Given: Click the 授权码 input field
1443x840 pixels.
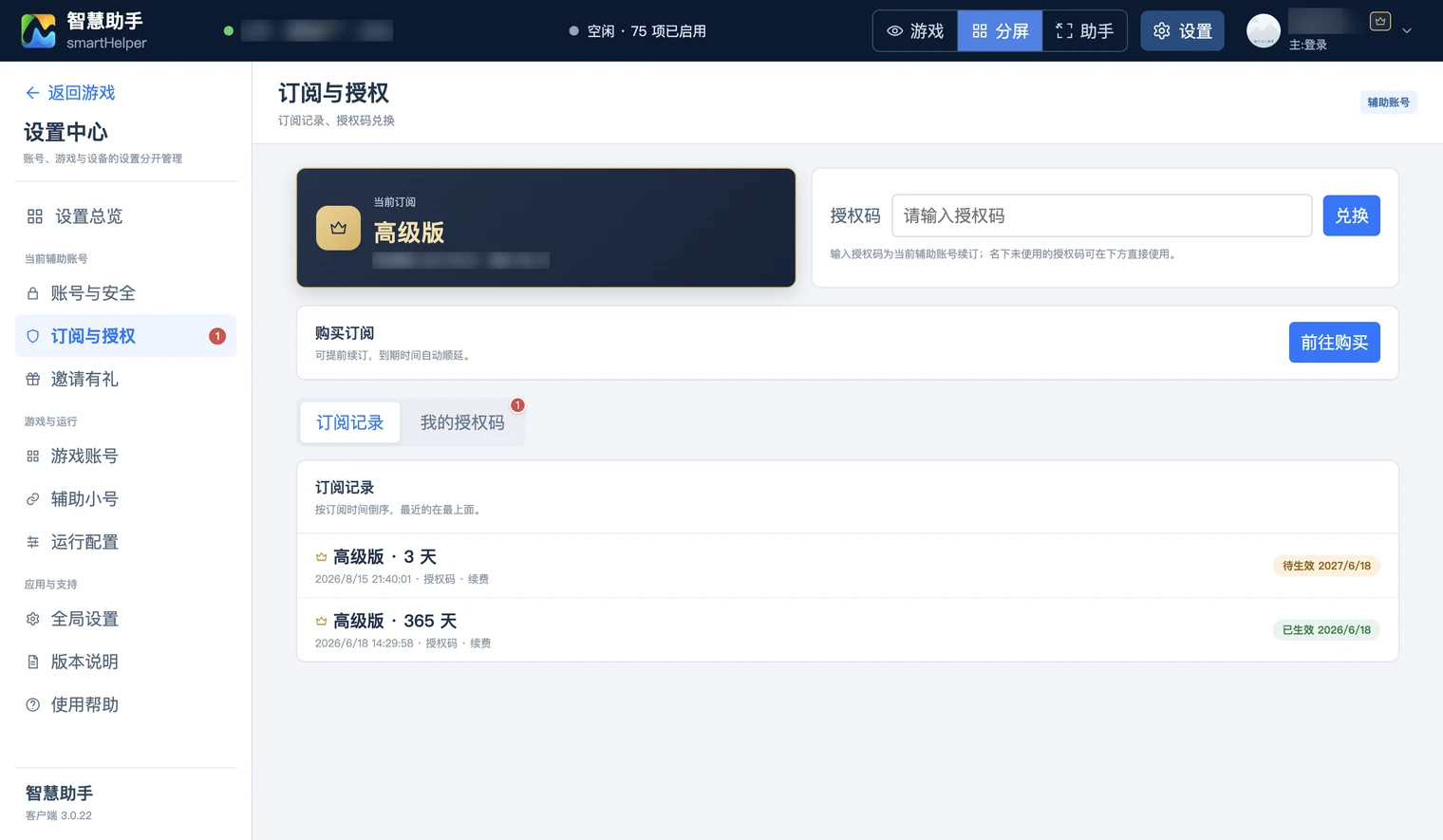Looking at the screenshot, I should pyautogui.click(x=1102, y=215).
